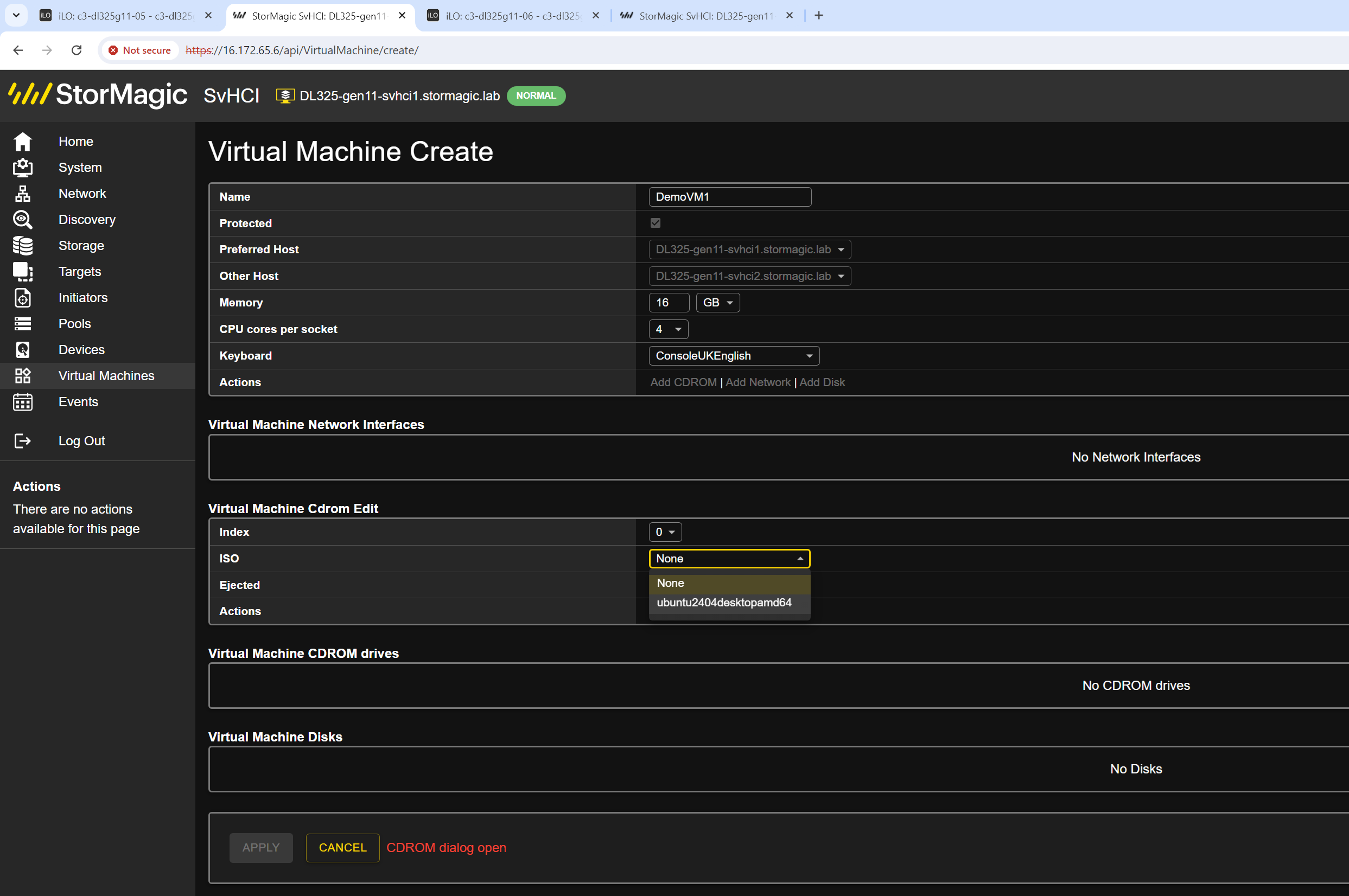
Task: Close the iLO c3-dl325g11-05 tab
Action: [x=208, y=15]
